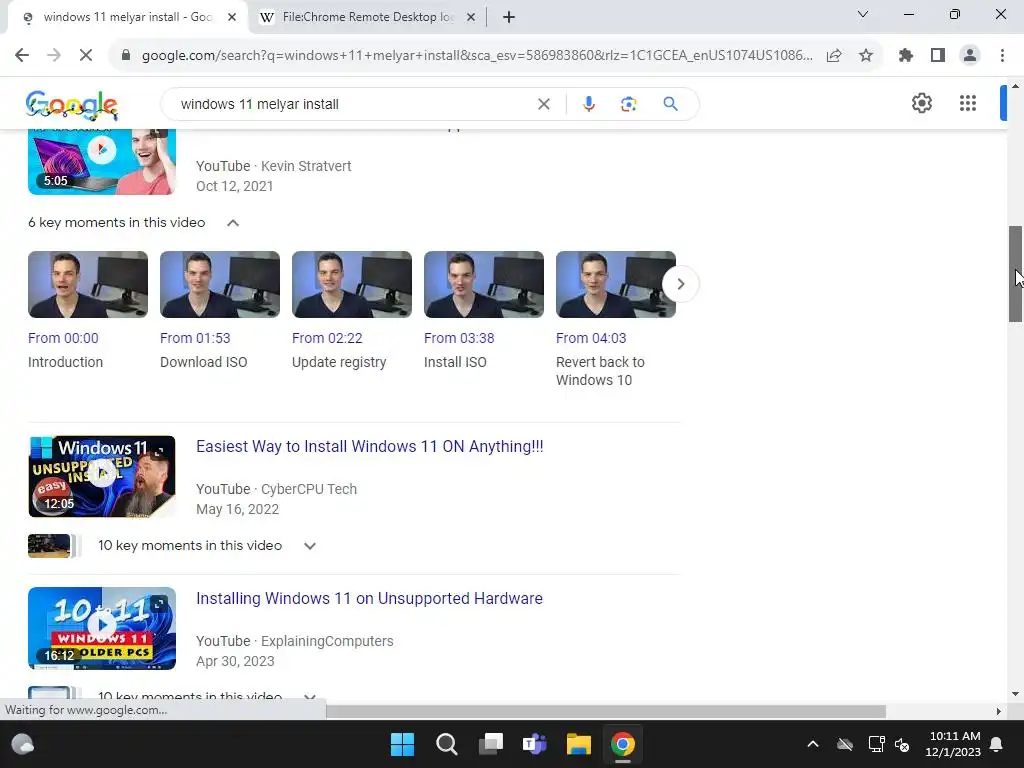Close the Chrome Remote Desktop tab

[471, 17]
